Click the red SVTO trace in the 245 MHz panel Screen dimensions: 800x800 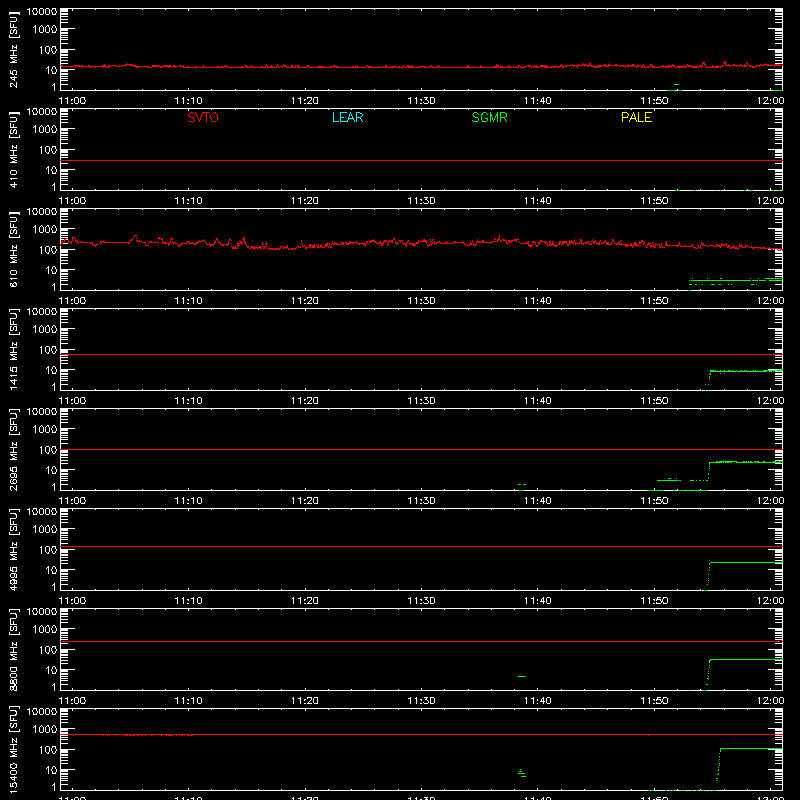[421, 66]
